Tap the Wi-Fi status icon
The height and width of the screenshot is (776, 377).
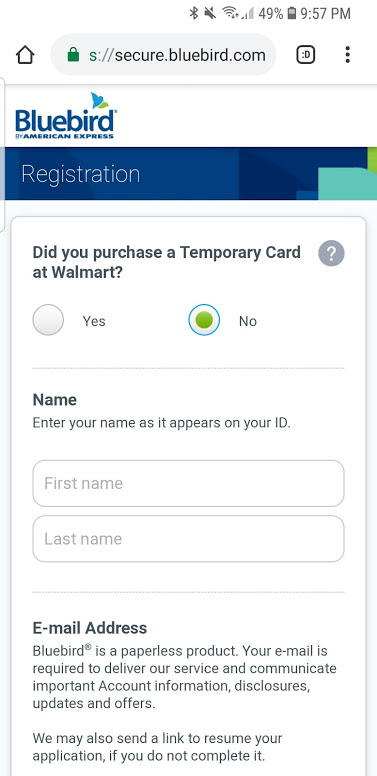(x=230, y=13)
